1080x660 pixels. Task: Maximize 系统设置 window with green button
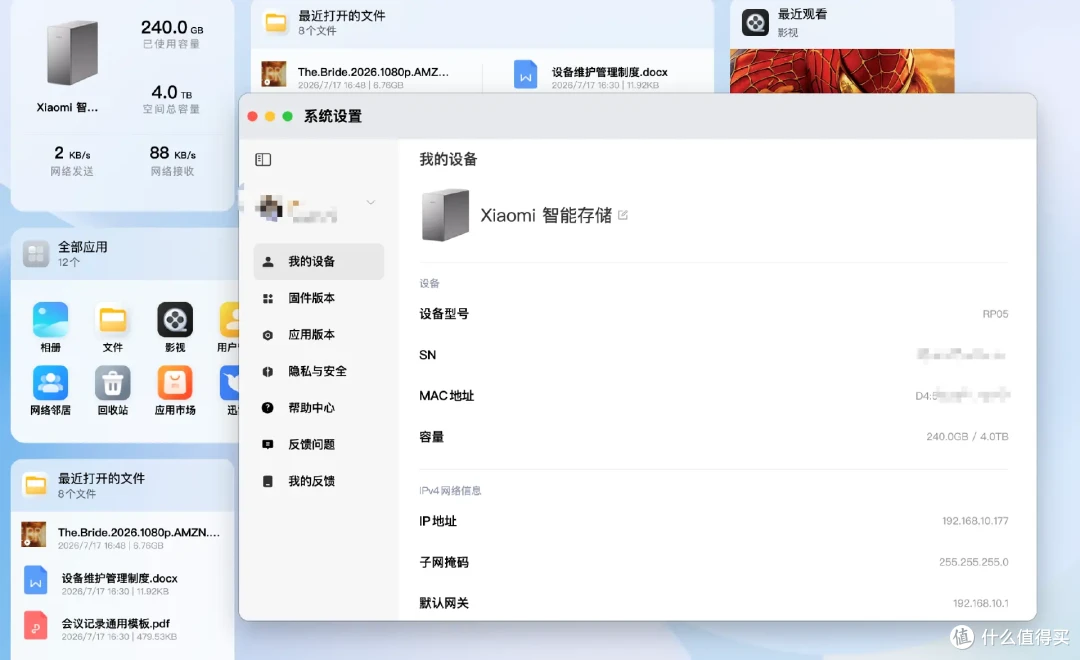coord(288,116)
